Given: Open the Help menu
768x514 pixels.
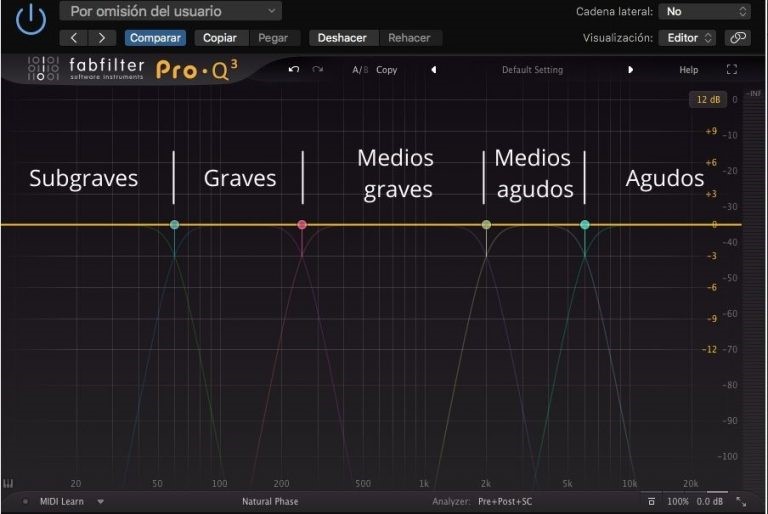Looking at the screenshot, I should click(688, 70).
